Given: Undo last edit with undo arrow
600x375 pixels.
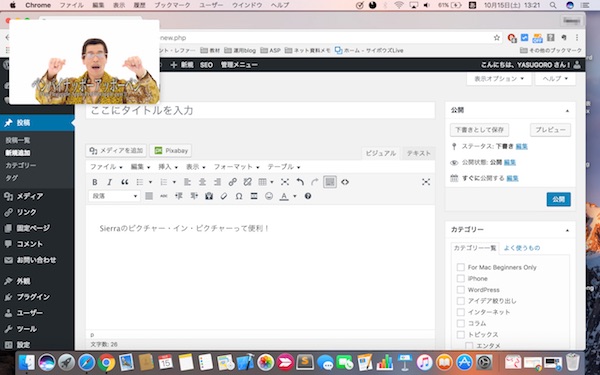Looking at the screenshot, I should click(300, 182).
